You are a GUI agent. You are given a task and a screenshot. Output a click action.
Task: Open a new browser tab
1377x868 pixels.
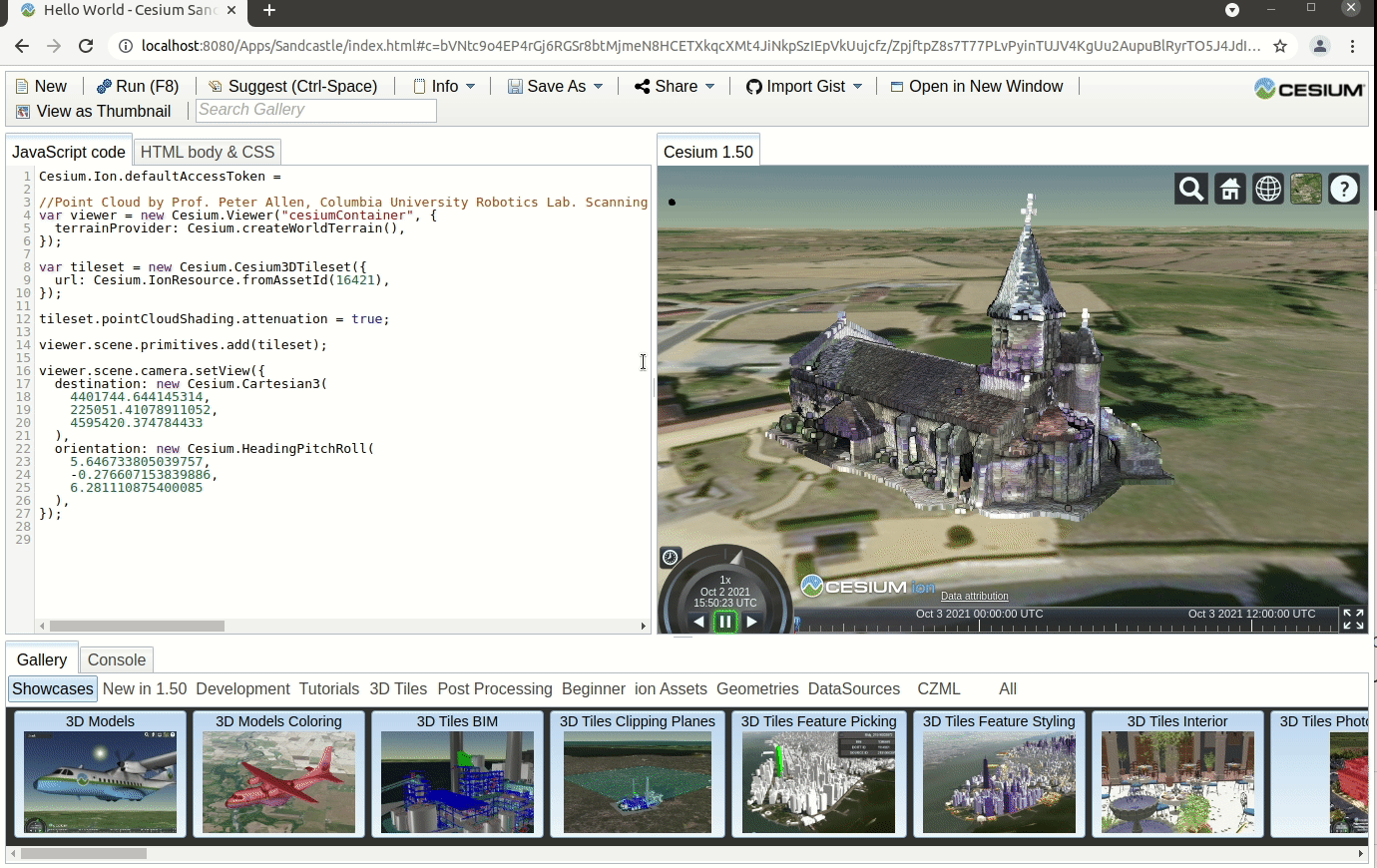[x=269, y=10]
